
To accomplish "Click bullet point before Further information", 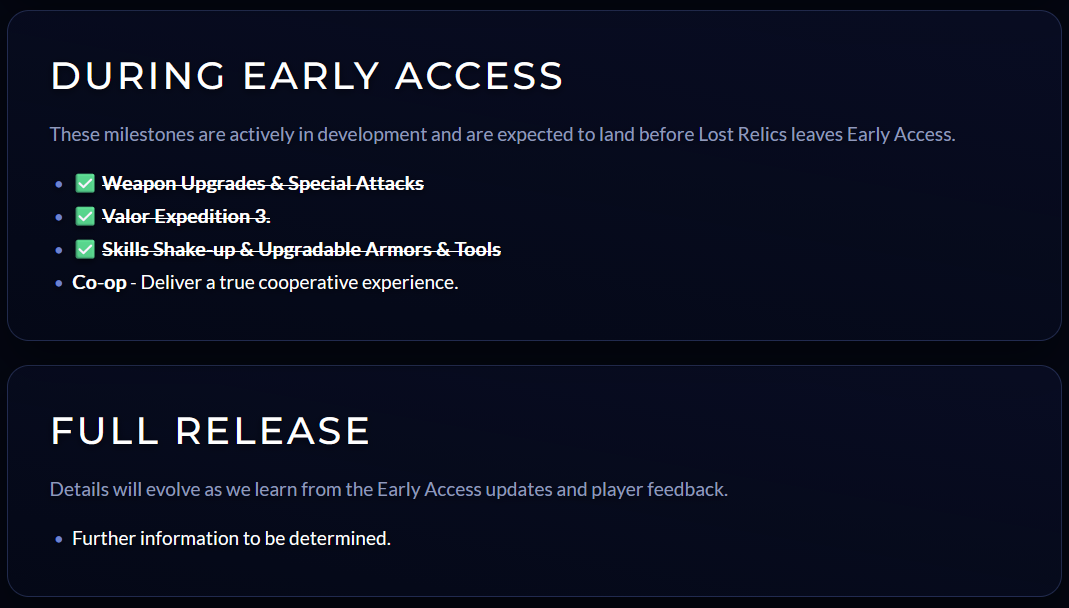I will point(59,540).
